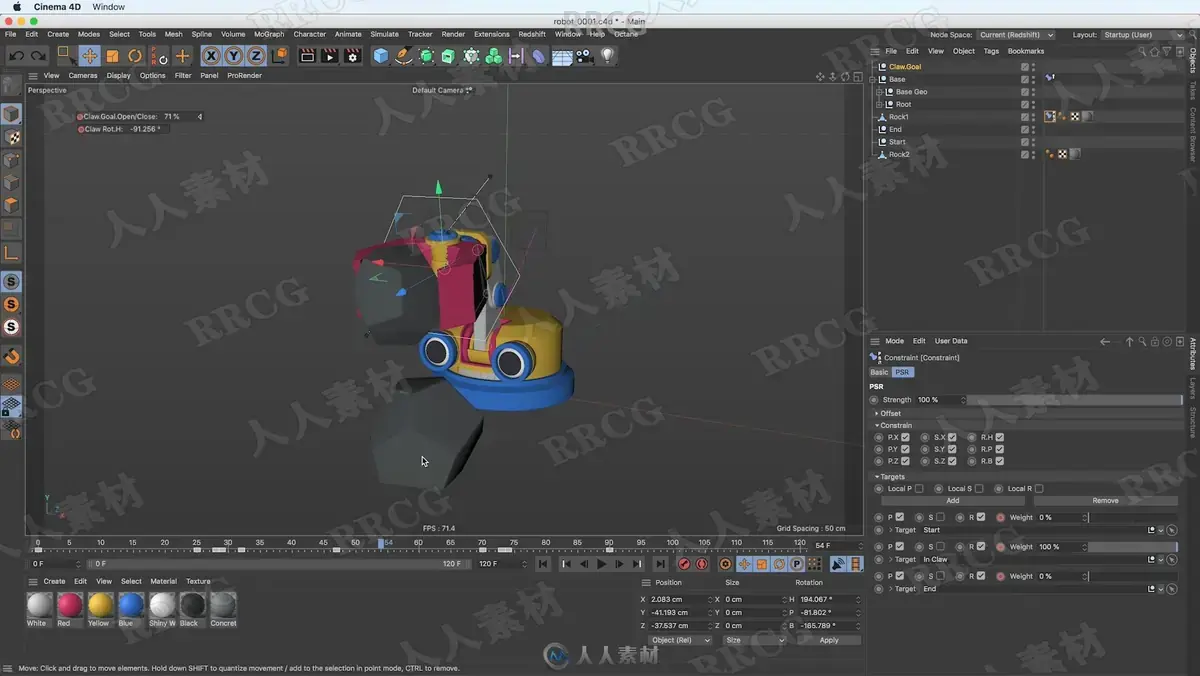This screenshot has width=1200, height=676.
Task: Click the Apply coordinates button
Action: pos(829,640)
